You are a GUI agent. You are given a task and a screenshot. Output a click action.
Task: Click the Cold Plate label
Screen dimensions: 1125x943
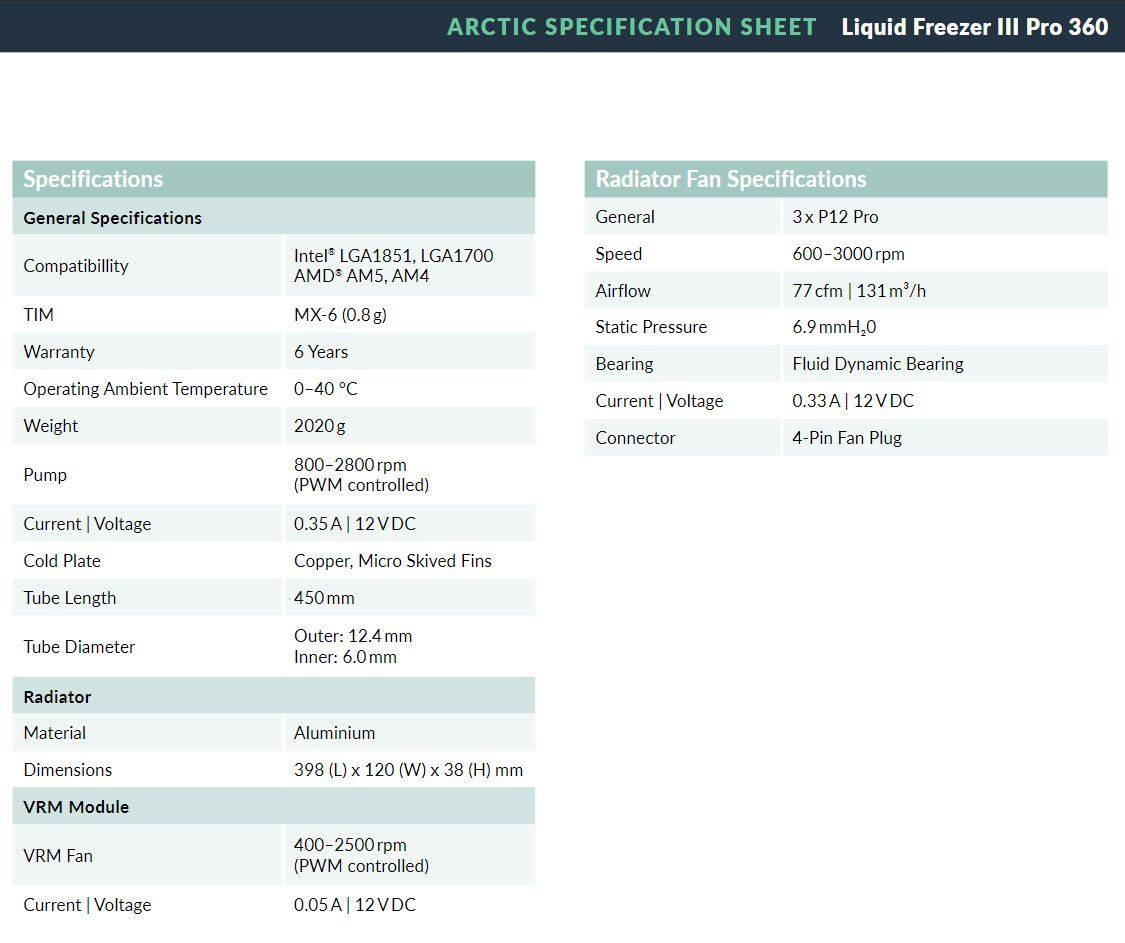[62, 561]
